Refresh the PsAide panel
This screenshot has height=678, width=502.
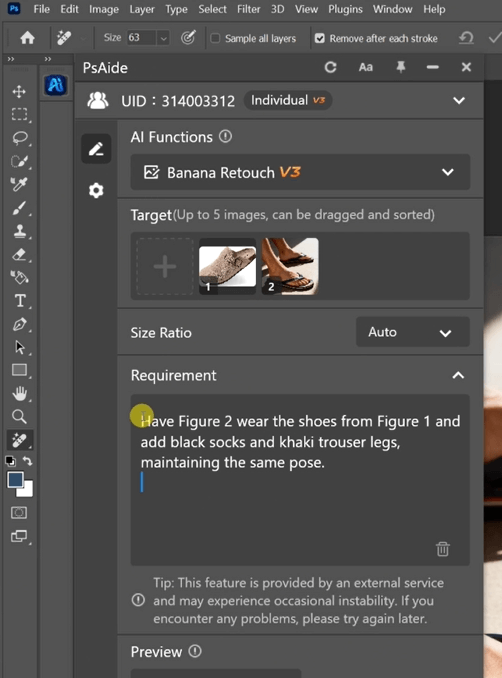tap(330, 67)
